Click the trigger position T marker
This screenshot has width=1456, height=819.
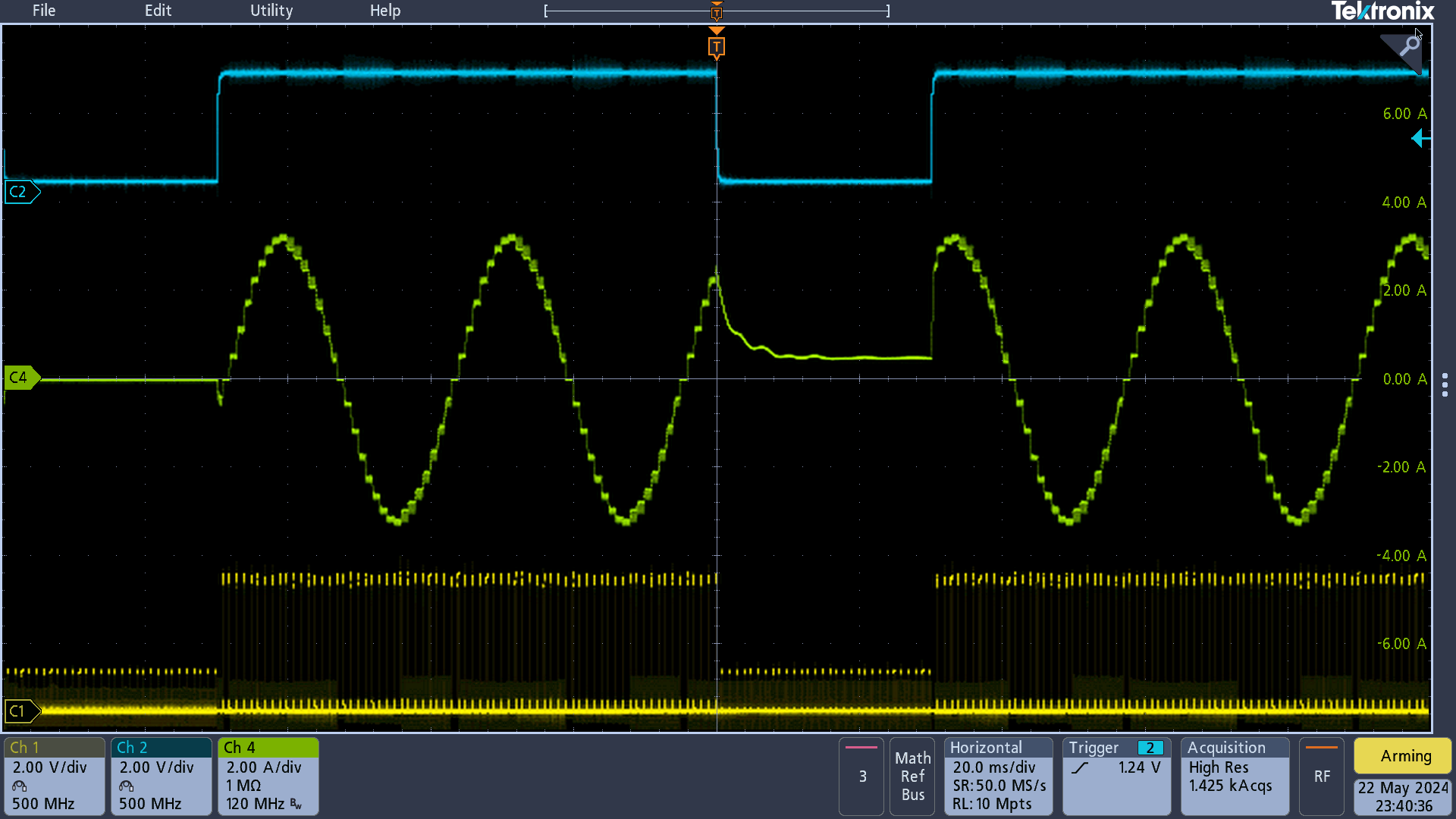click(x=717, y=46)
